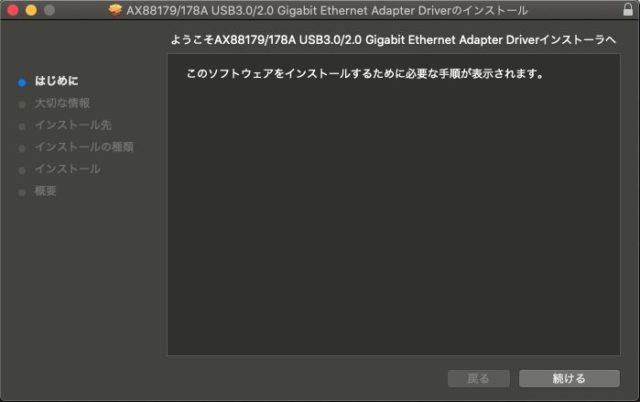
Task: Select the インストールの種類 step in sidebar
Action: coord(84,147)
